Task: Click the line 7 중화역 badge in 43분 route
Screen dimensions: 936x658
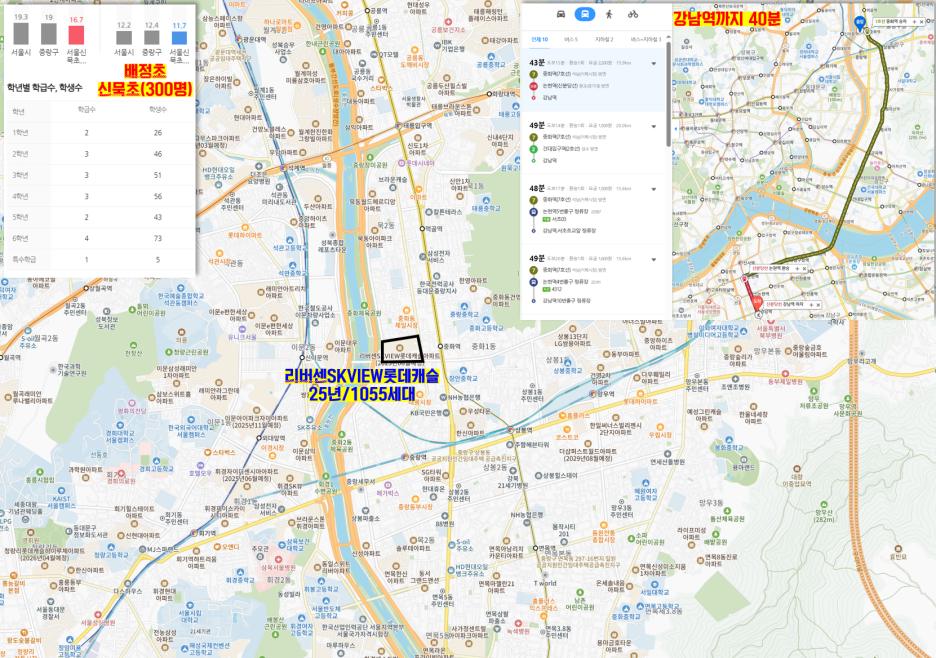Action: tap(534, 75)
